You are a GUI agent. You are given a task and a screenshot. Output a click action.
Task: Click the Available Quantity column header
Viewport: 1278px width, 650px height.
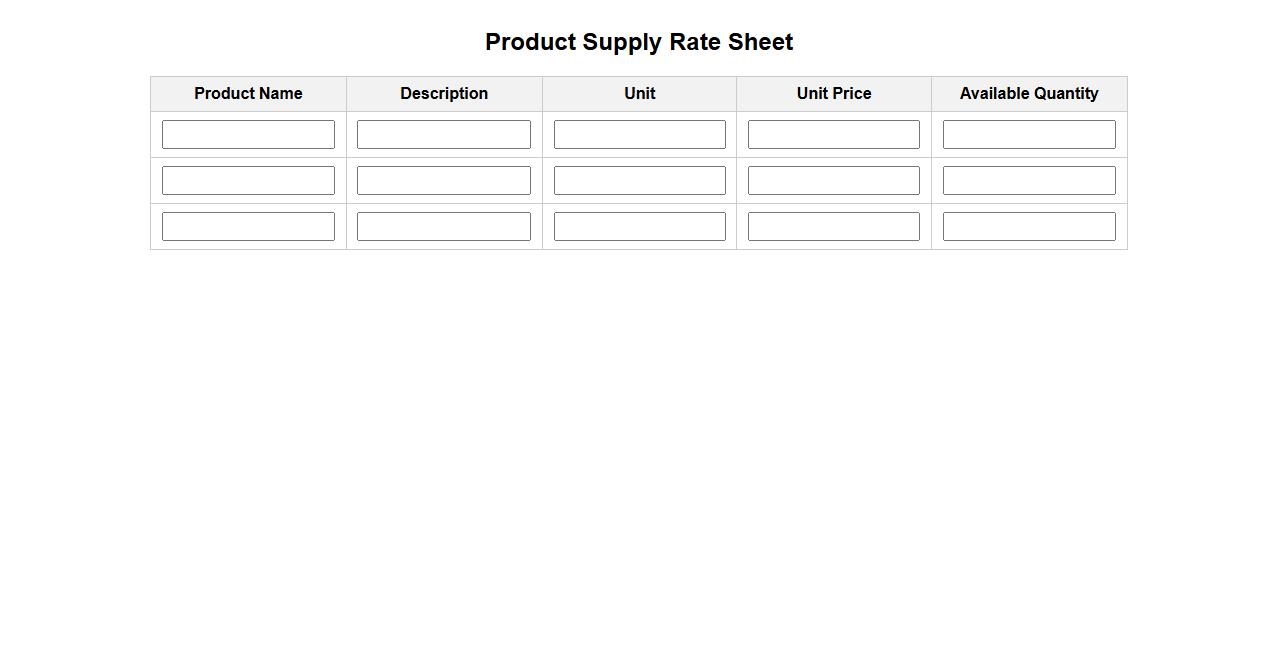click(1028, 93)
